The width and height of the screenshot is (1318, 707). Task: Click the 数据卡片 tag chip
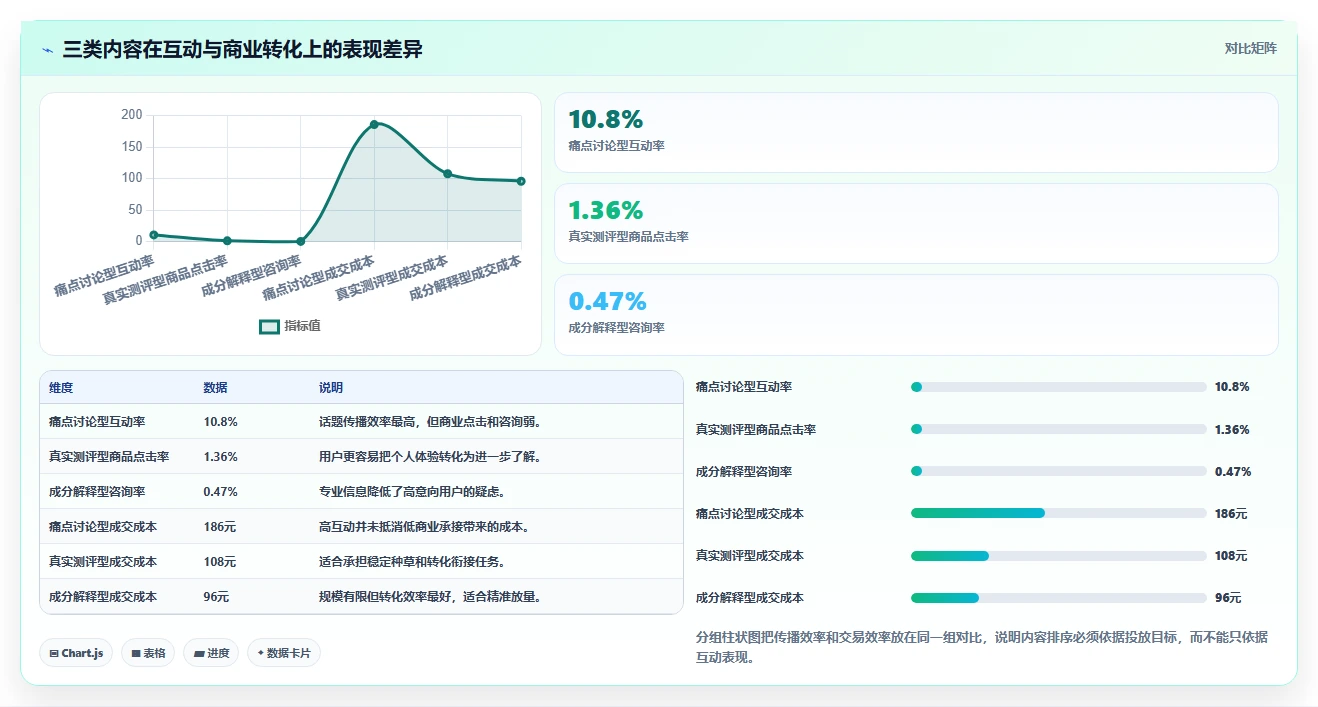[284, 653]
